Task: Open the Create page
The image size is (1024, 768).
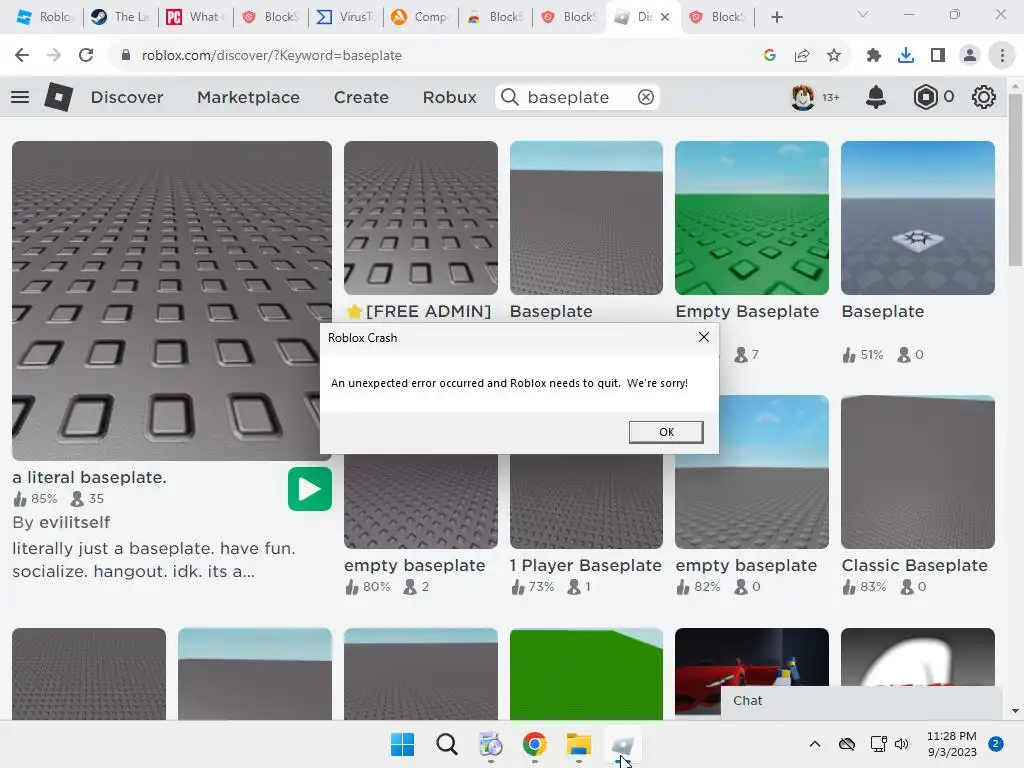Action: [x=361, y=97]
